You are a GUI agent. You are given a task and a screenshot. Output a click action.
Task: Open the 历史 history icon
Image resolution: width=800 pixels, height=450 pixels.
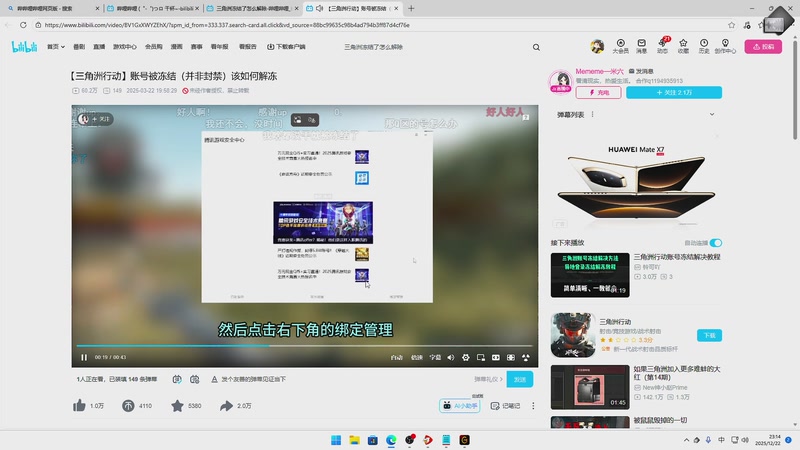pos(704,46)
